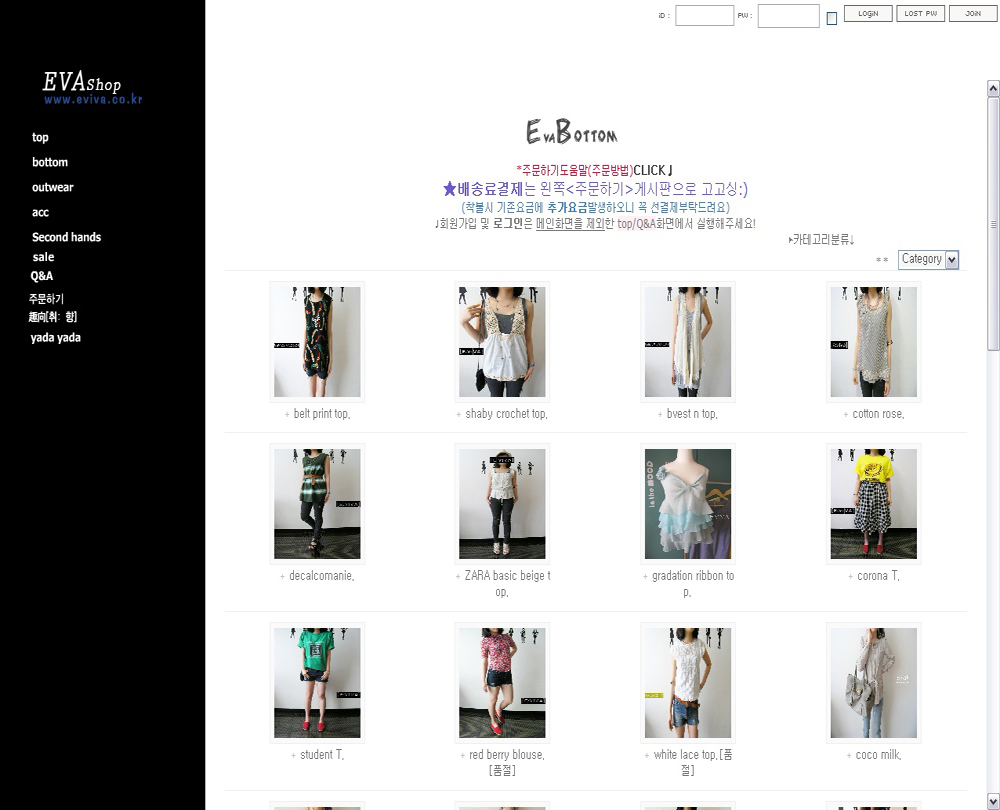The width and height of the screenshot is (1000, 810).
Task: Click the LOST PW button
Action: pos(920,14)
